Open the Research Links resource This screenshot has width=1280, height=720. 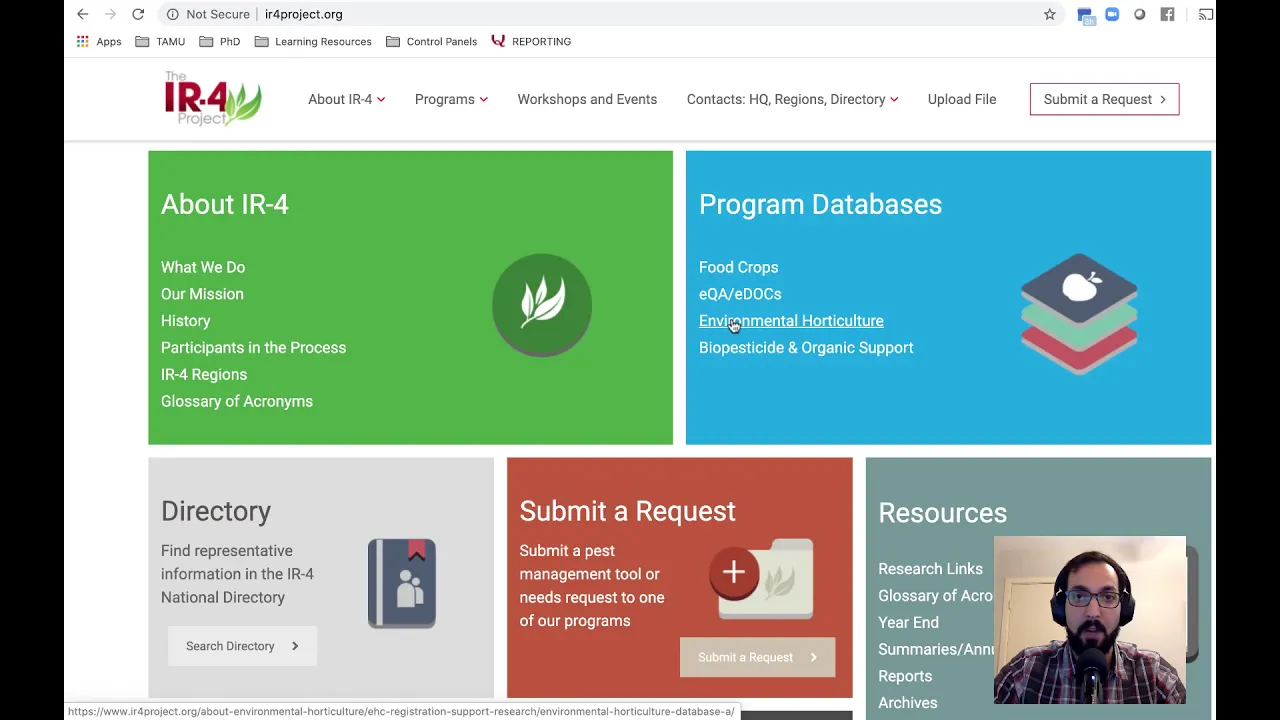[x=930, y=569]
